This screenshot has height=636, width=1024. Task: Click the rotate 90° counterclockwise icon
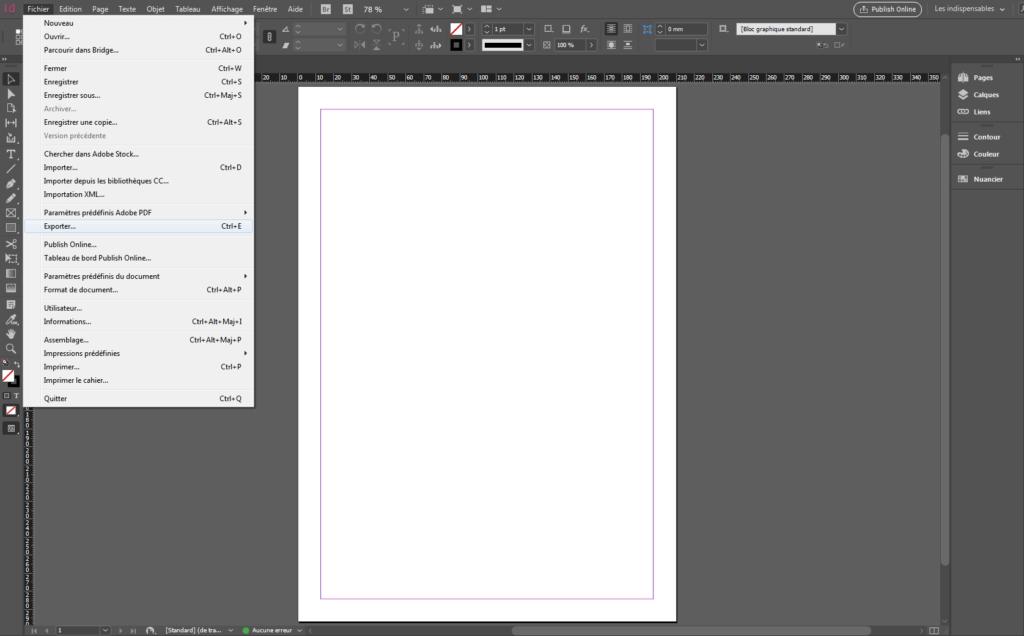pos(377,29)
